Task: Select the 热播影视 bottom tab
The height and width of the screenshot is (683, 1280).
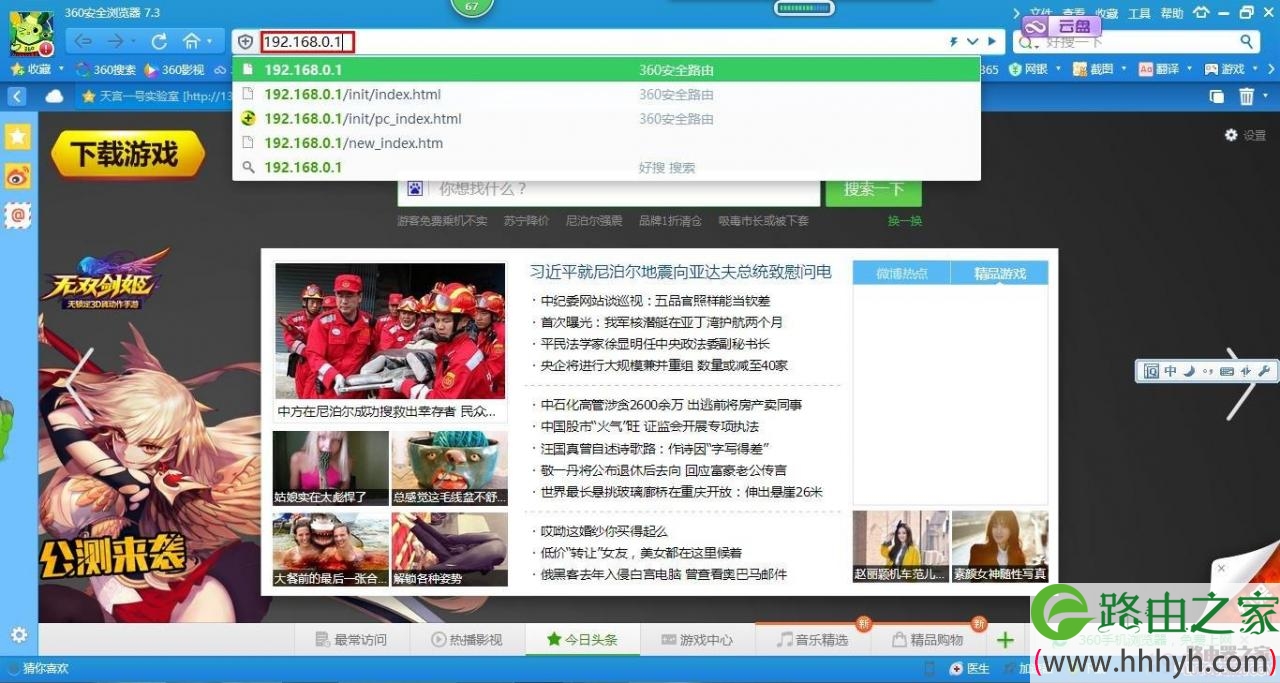Action: click(466, 640)
